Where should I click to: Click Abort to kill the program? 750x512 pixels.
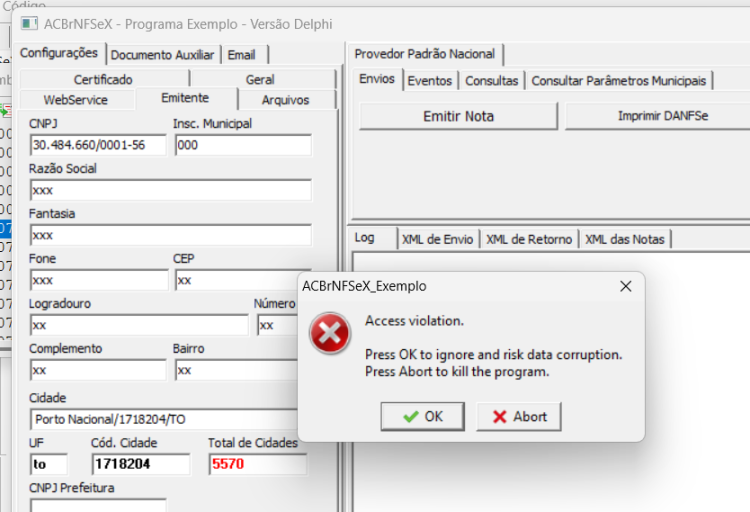(519, 416)
